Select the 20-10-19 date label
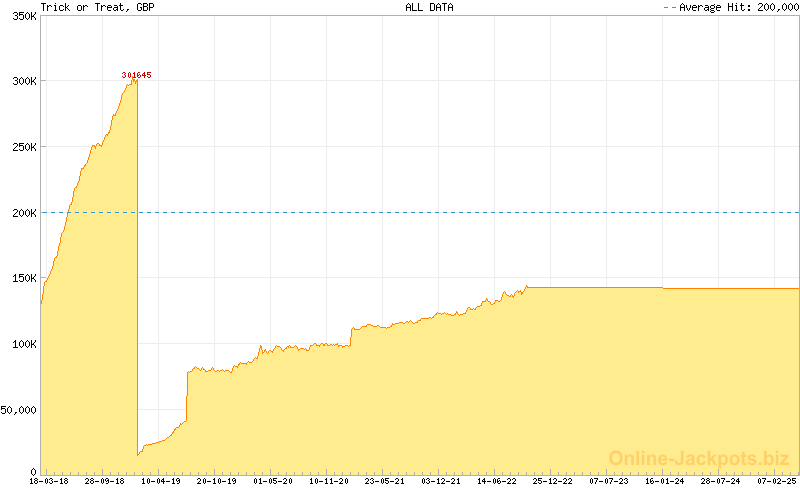The image size is (800, 490). pyautogui.click(x=217, y=481)
